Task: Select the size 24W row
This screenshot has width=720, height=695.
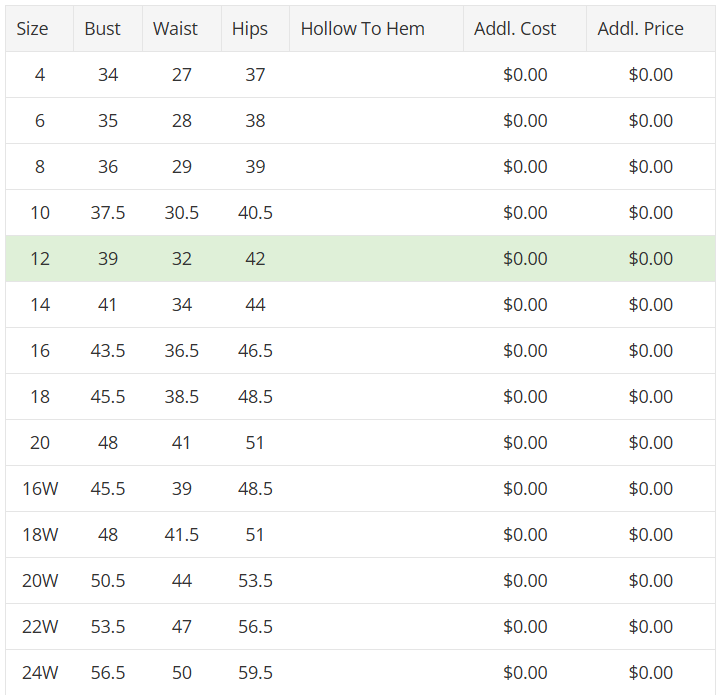Action: tap(360, 673)
